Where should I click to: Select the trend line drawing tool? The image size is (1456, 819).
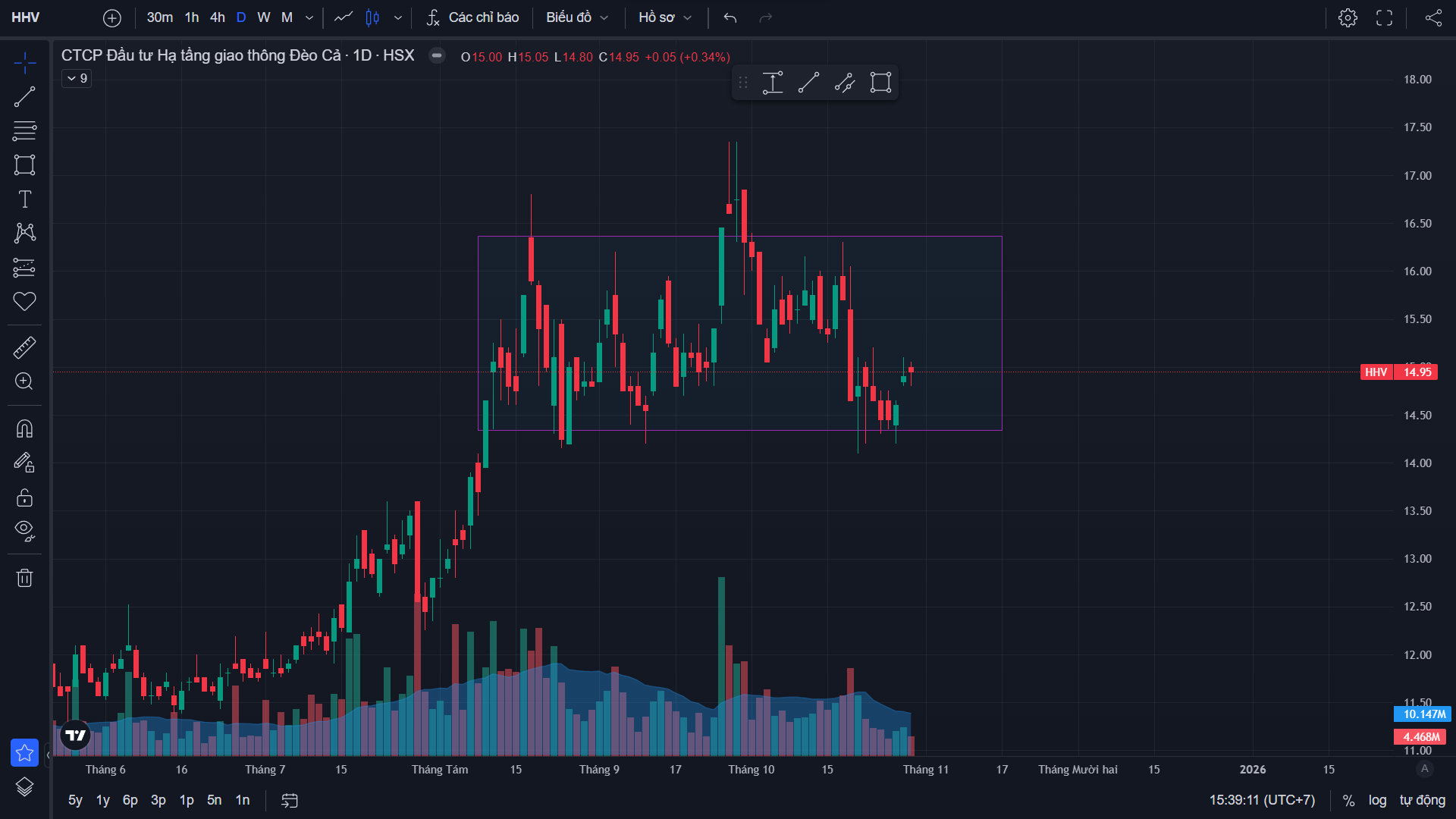coord(24,97)
